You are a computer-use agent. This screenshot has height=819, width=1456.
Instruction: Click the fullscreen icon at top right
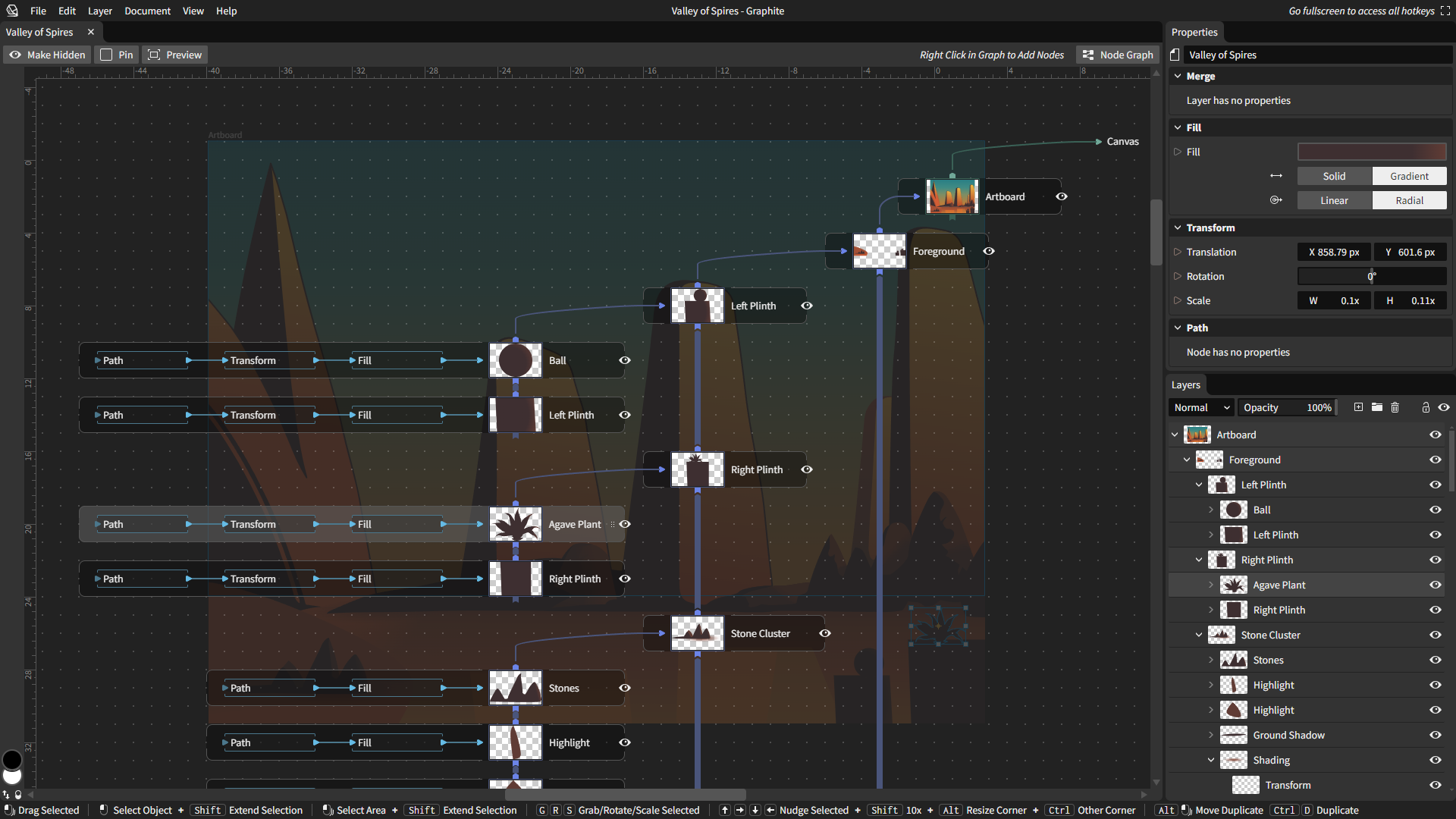pyautogui.click(x=1445, y=11)
